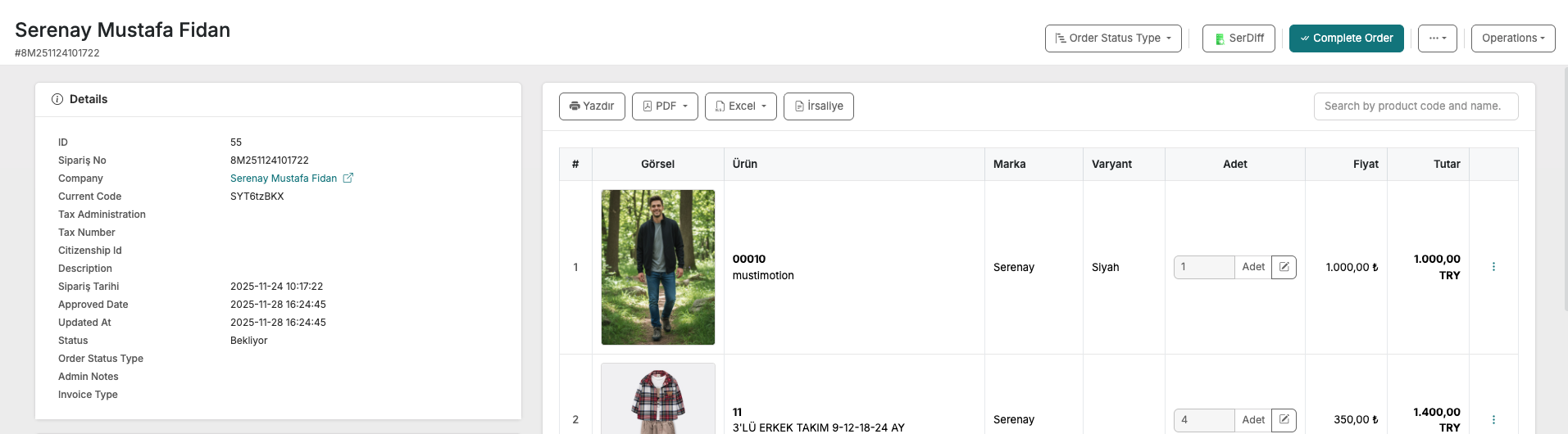Click the İrsaliye document button
Screen dimensions: 1568x434
tap(818, 106)
